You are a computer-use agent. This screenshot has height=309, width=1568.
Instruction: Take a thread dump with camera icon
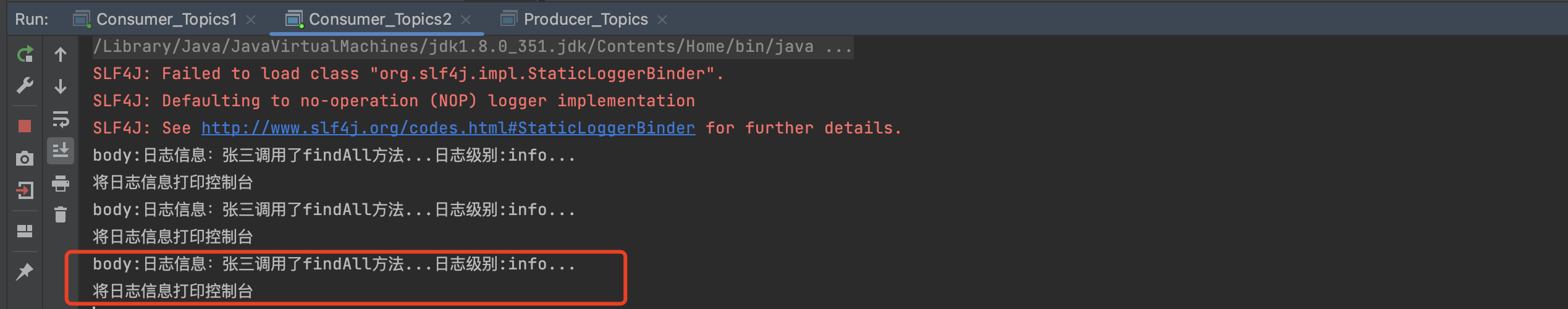(x=25, y=159)
